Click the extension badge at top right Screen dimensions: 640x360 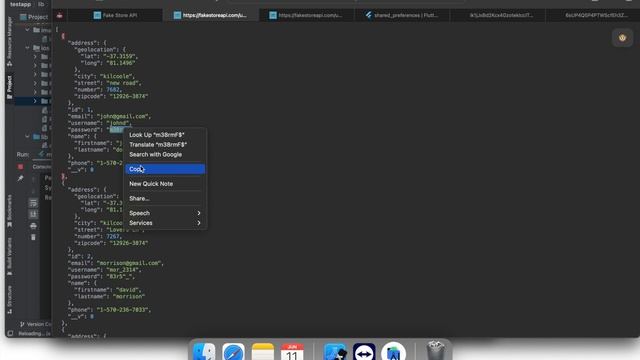pyautogui.click(x=622, y=38)
